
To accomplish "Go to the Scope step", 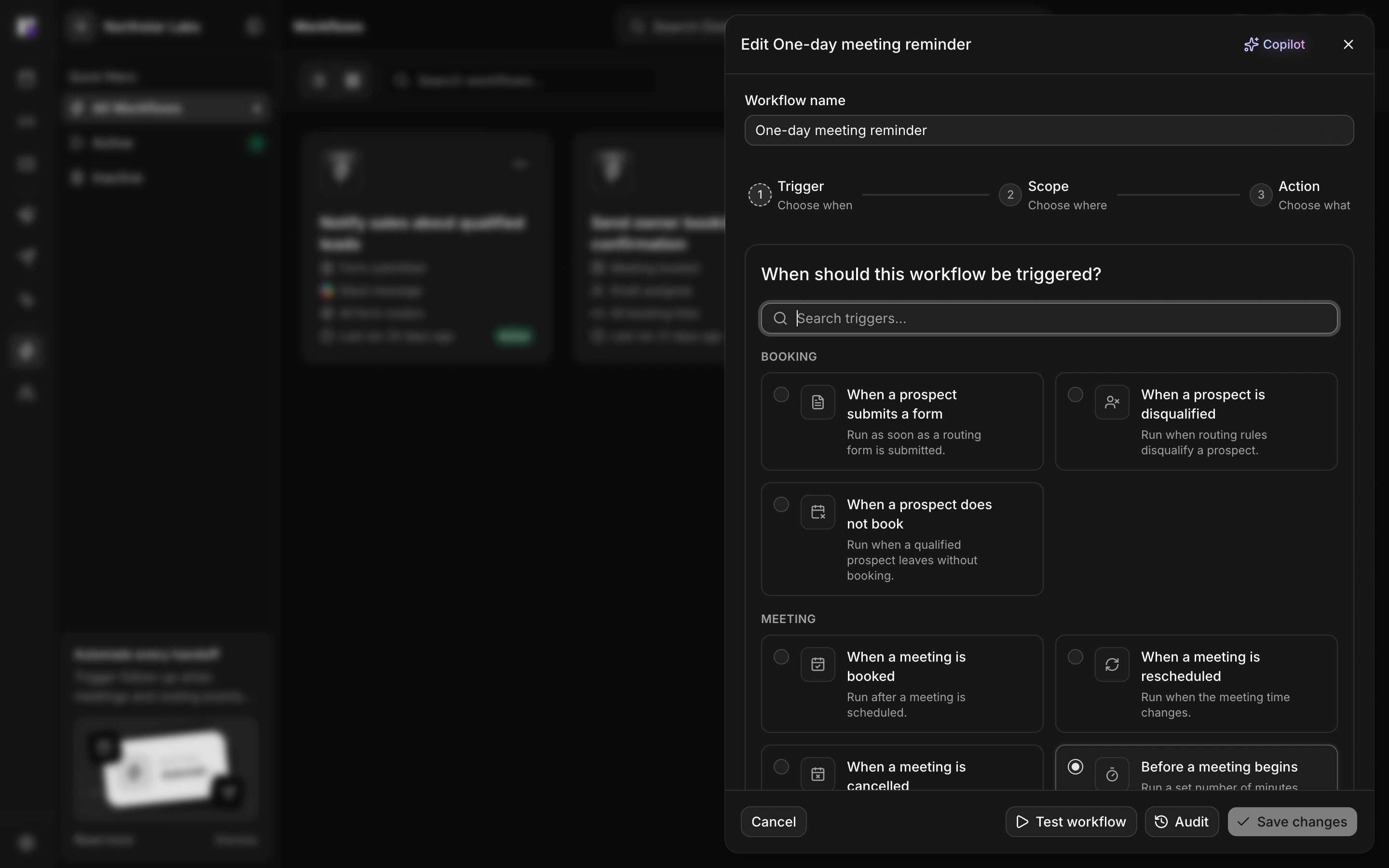I will [x=1053, y=195].
